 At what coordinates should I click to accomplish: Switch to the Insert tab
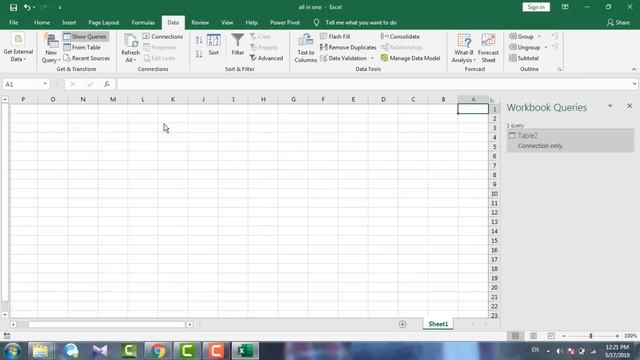[x=69, y=22]
